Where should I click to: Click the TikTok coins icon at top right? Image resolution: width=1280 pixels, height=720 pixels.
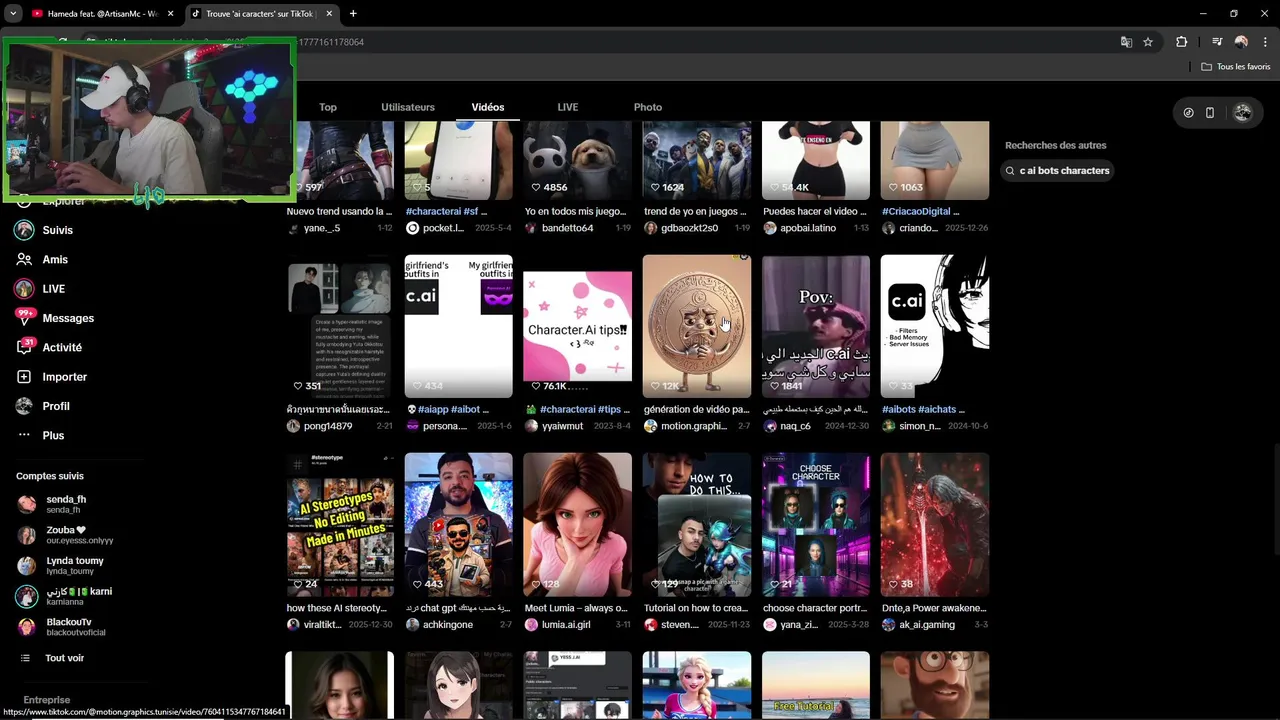(x=1188, y=113)
